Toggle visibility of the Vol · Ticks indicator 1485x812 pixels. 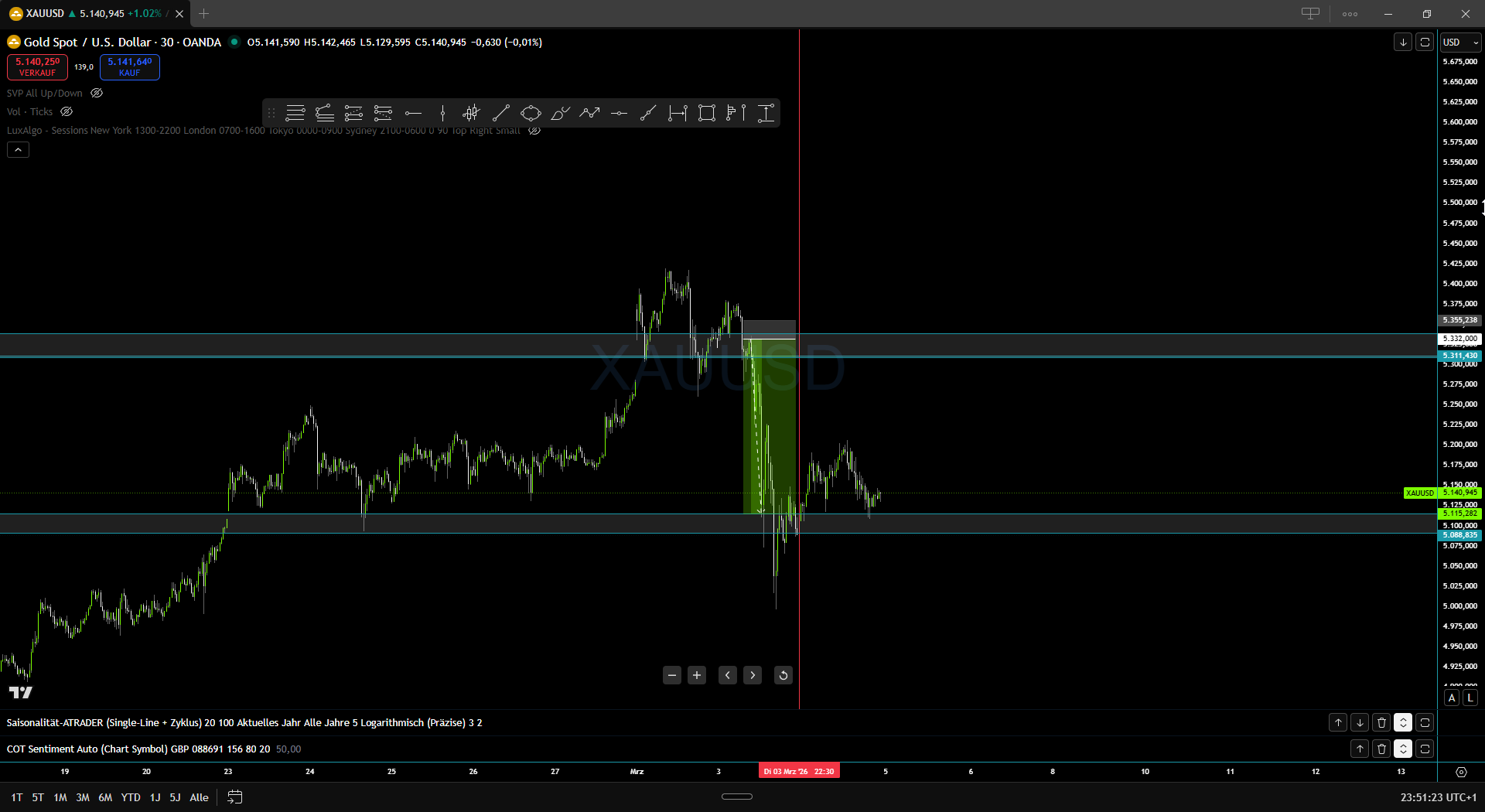67,111
